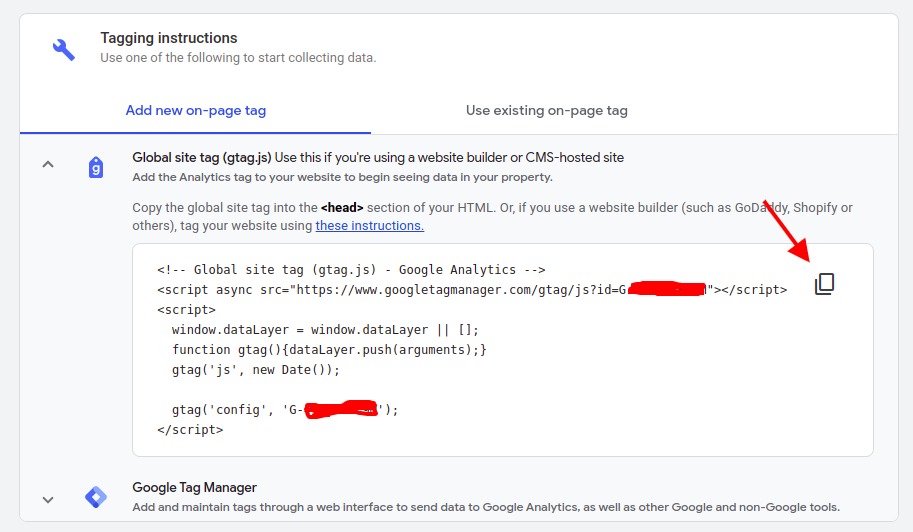Click the gtag('js', new Date()) line
913x532 pixels.
pos(256,370)
